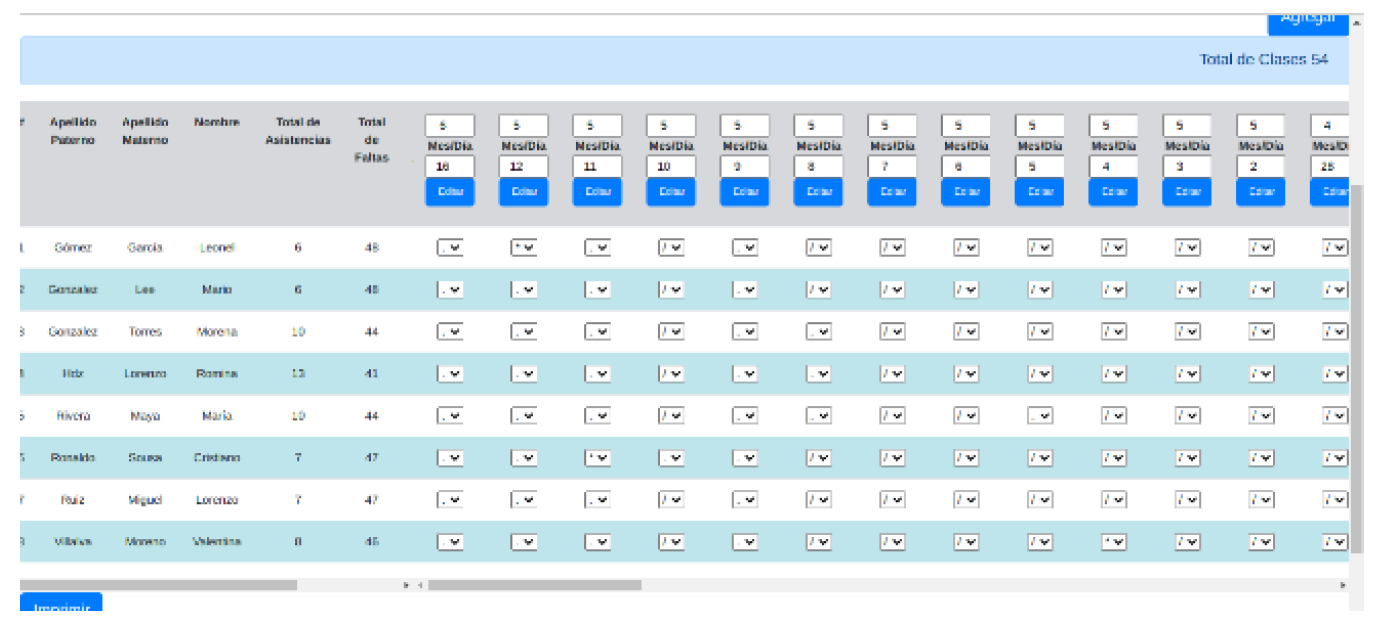Viewport: 1379px width, 636px height.
Task: Open Morena's attendance dropdown for day 4
Action: [x=1114, y=332]
